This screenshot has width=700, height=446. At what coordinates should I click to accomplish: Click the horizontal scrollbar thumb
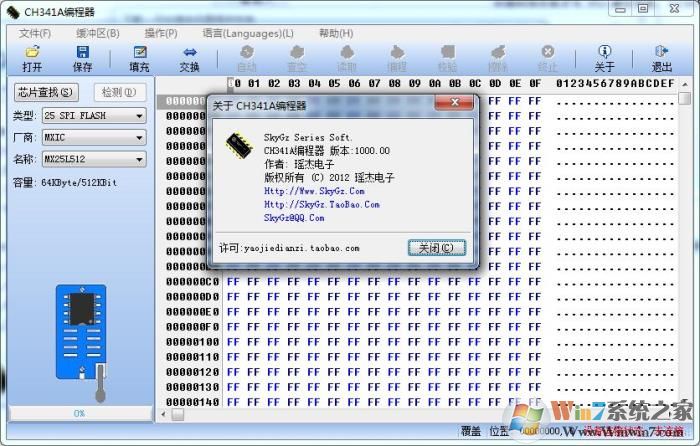tap(178, 415)
